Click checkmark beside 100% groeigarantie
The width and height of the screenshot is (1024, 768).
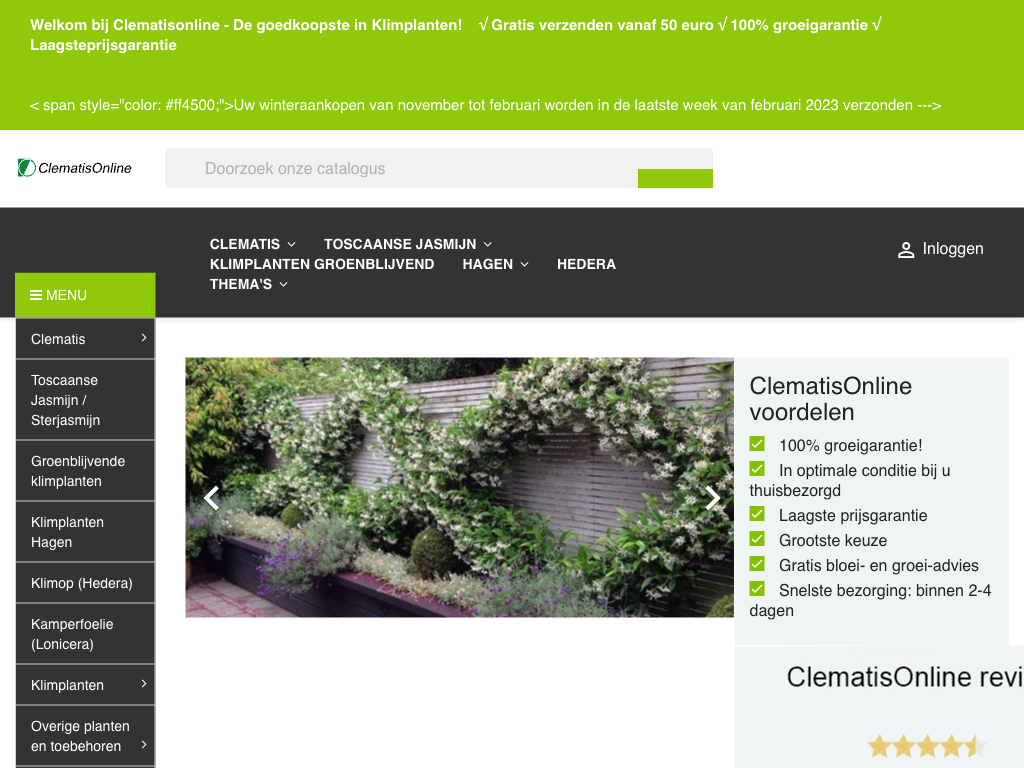[x=757, y=444]
